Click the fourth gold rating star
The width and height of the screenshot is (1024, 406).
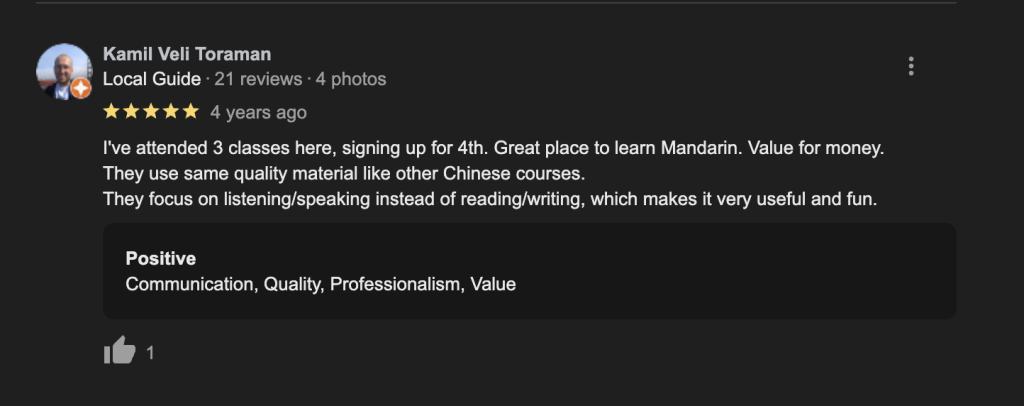pyautogui.click(x=171, y=111)
